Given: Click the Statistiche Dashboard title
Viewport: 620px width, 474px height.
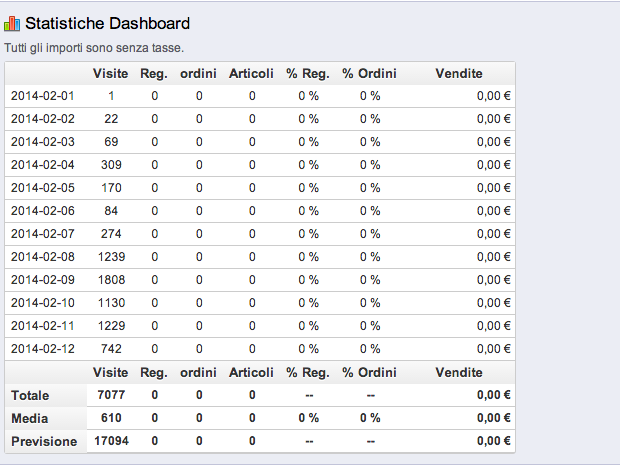Looking at the screenshot, I should (x=107, y=23).
